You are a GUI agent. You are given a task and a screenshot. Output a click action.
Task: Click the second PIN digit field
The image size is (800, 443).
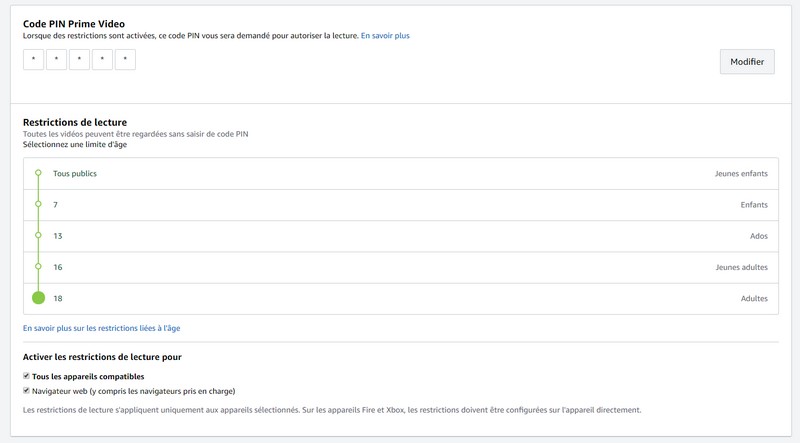(x=56, y=60)
